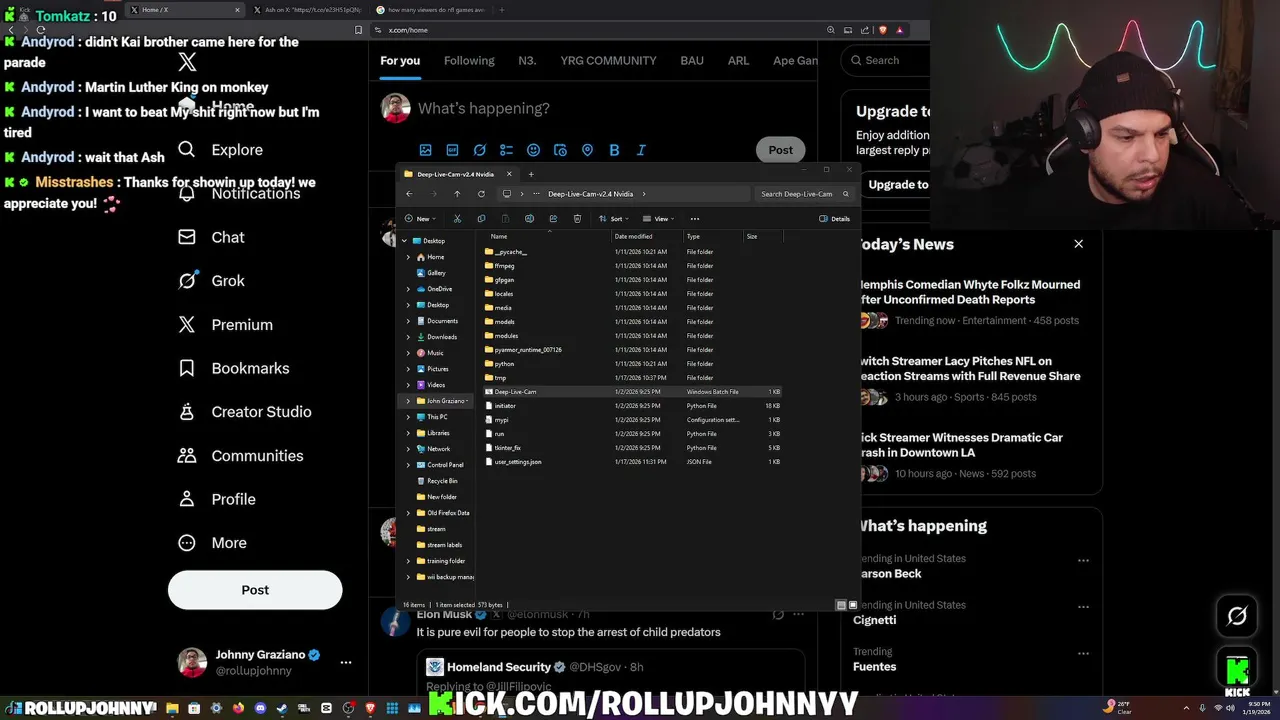Expand the Documents node in navigation tree

(408, 321)
